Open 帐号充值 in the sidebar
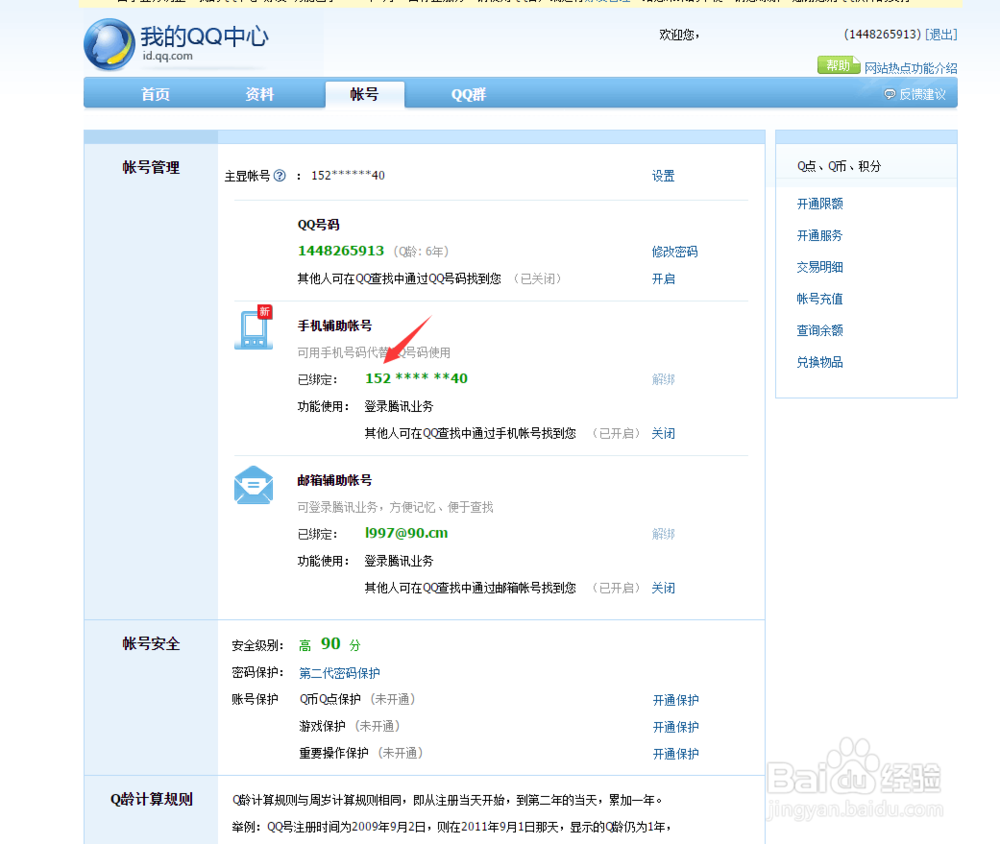 [820, 299]
